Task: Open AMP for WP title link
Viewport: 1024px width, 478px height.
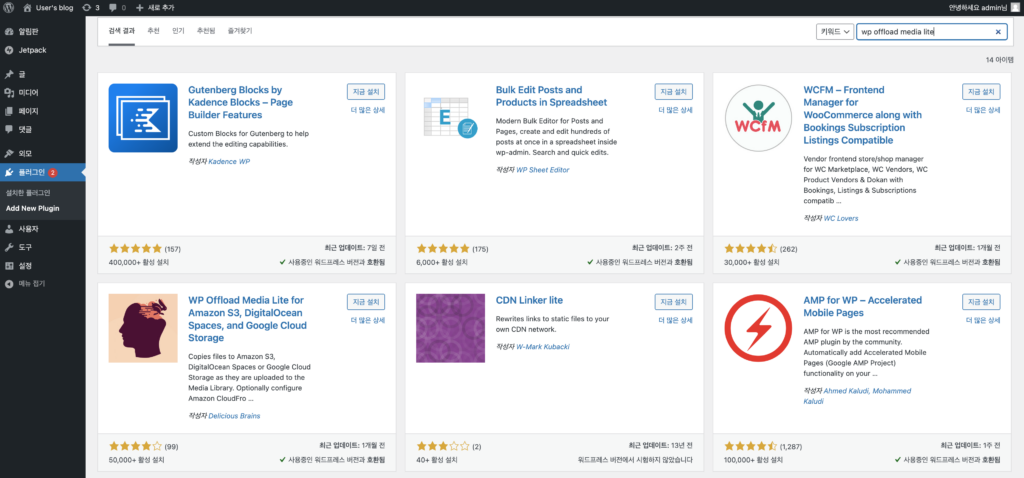Action: click(863, 307)
